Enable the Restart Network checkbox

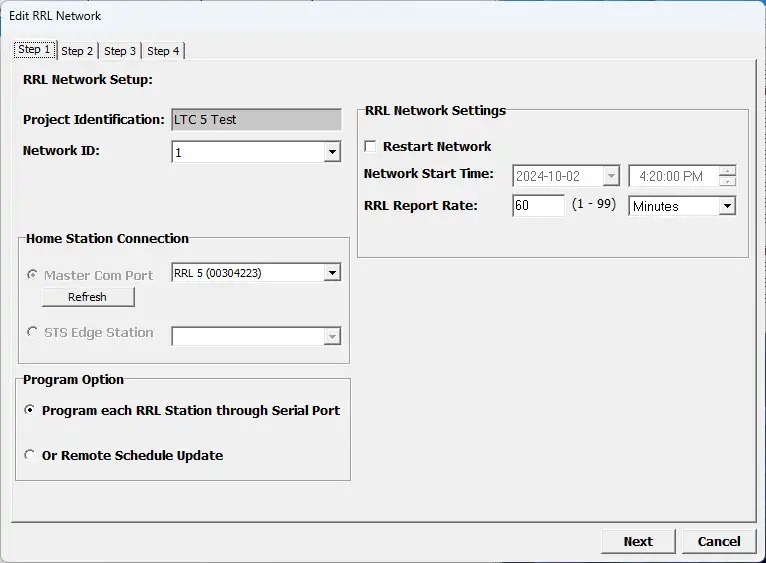click(371, 146)
